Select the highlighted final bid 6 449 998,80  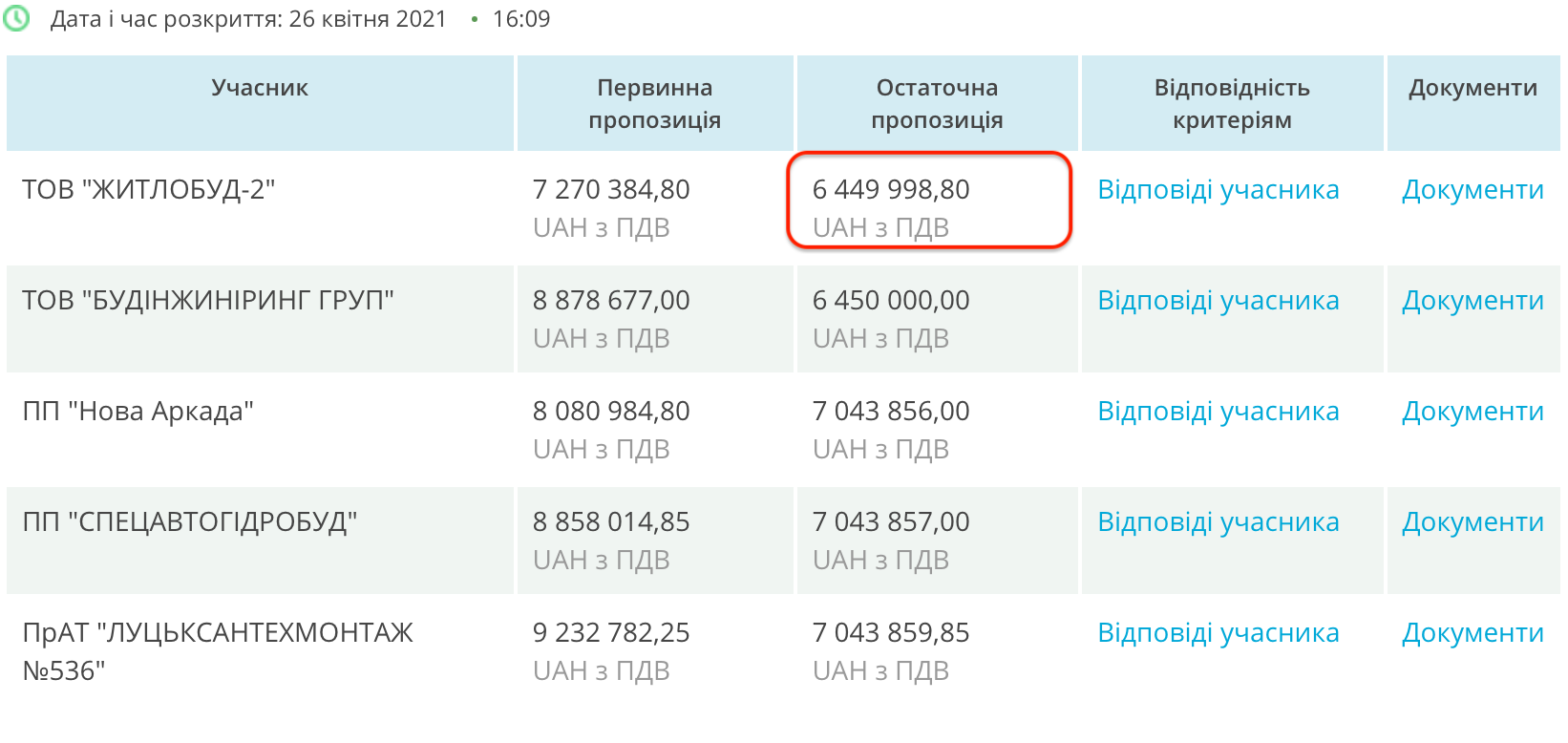tap(891, 190)
